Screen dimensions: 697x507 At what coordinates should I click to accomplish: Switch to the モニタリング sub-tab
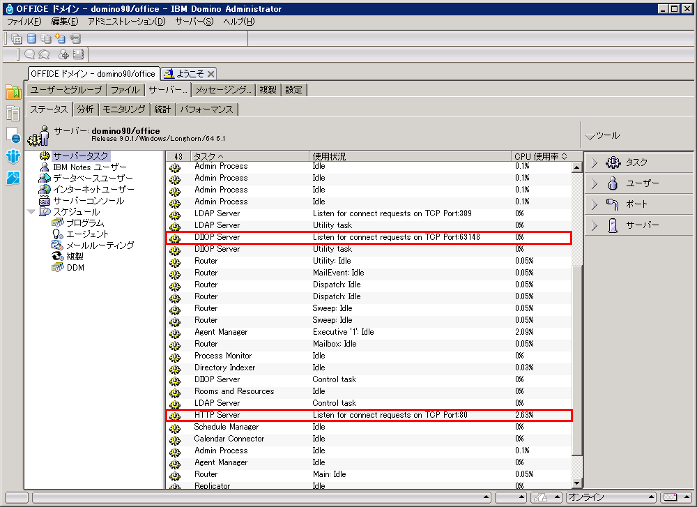124,109
